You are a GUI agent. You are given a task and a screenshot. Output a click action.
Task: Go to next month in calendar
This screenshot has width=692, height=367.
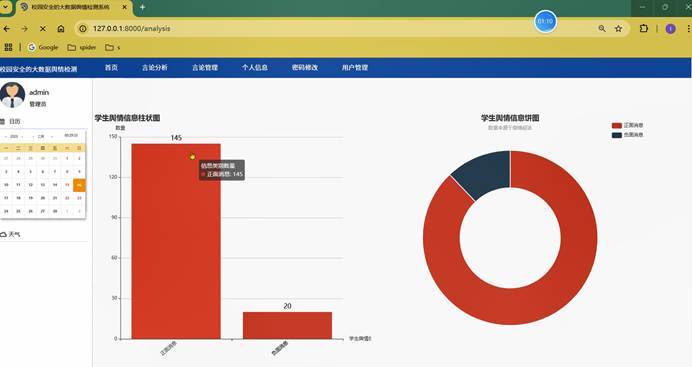pos(52,136)
